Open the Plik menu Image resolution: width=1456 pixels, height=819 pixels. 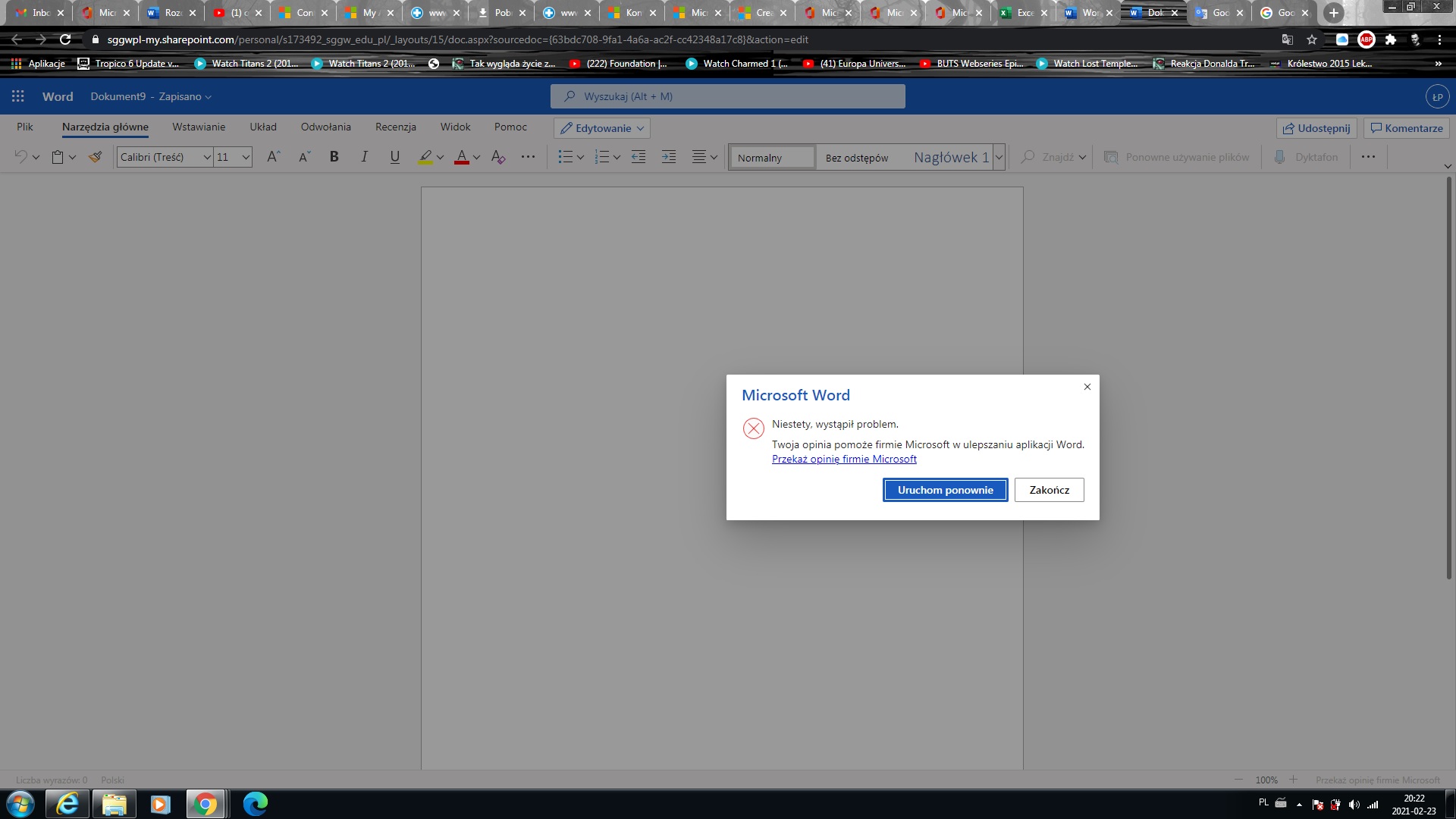[25, 127]
